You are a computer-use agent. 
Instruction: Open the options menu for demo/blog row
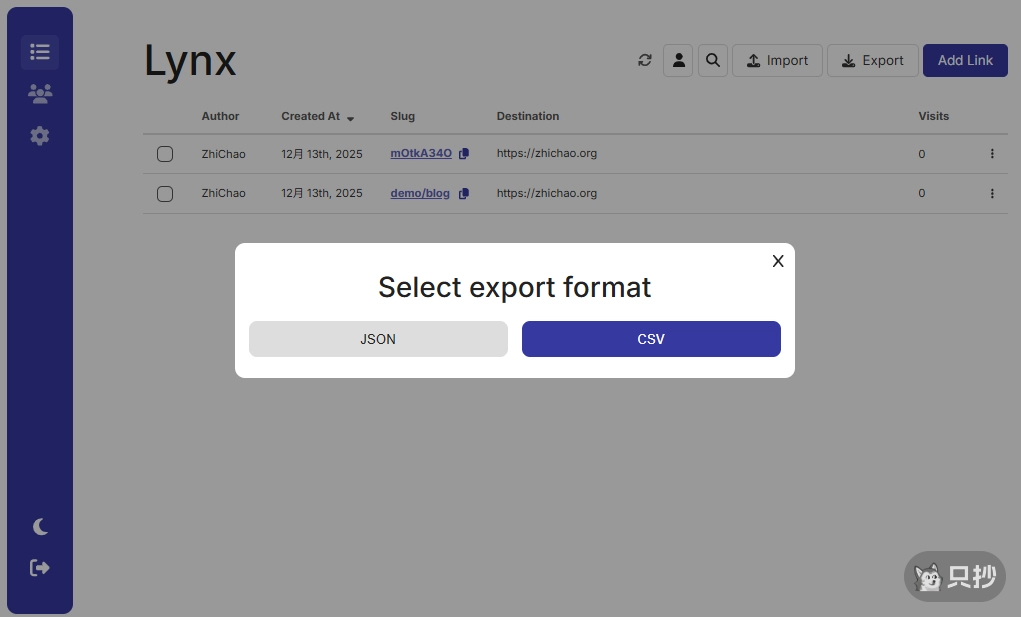pyautogui.click(x=992, y=194)
